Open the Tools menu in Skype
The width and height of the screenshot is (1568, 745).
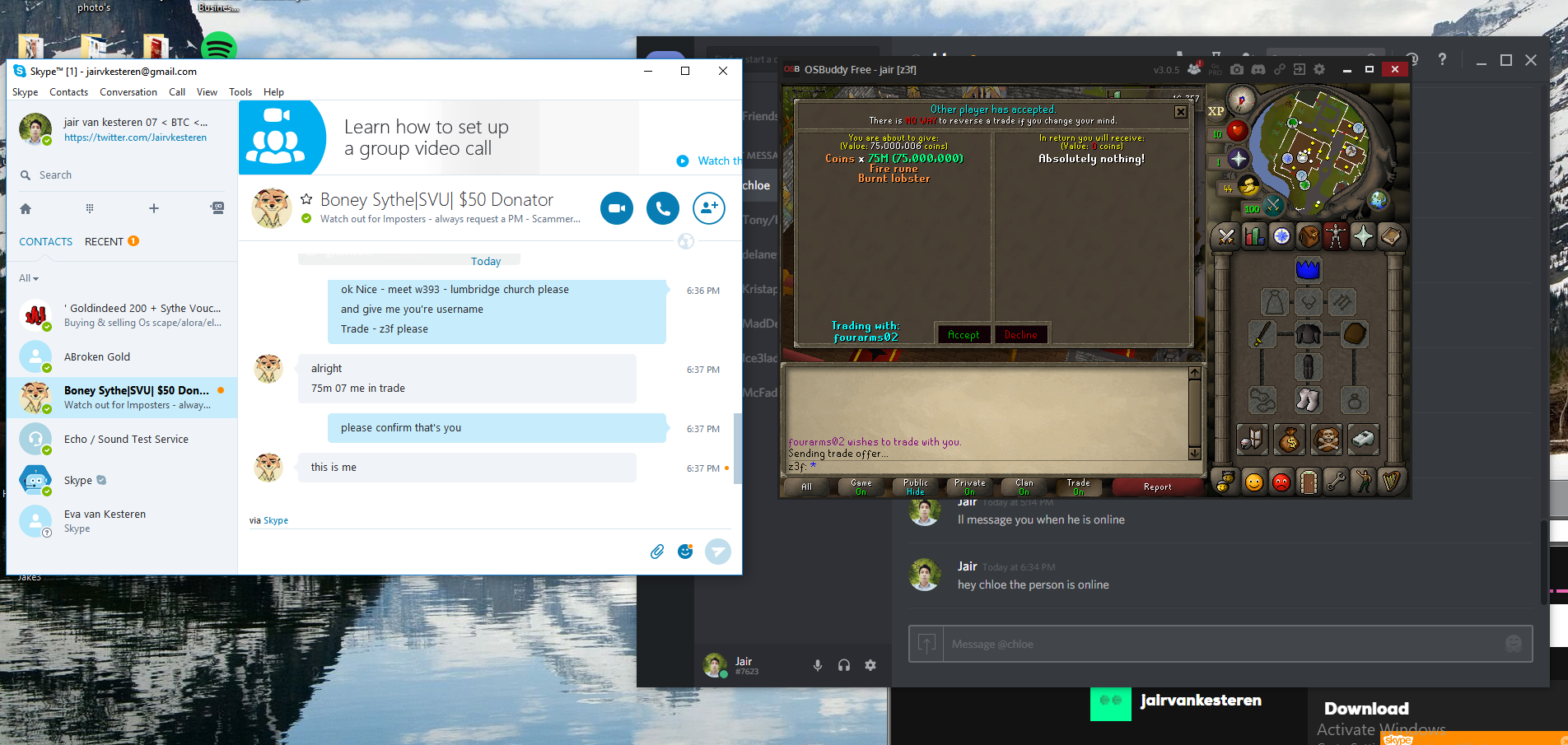[x=240, y=92]
